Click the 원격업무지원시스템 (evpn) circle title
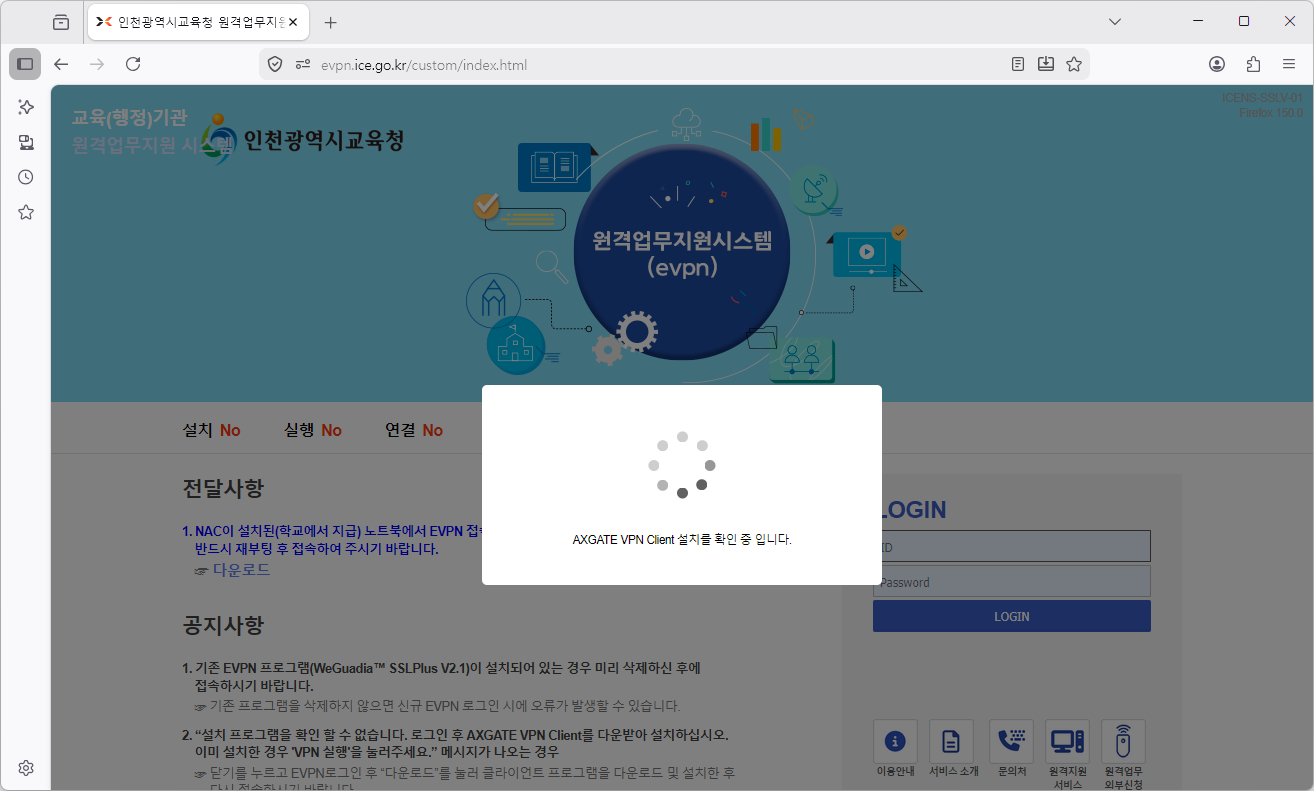This screenshot has width=1314, height=791. [x=682, y=254]
